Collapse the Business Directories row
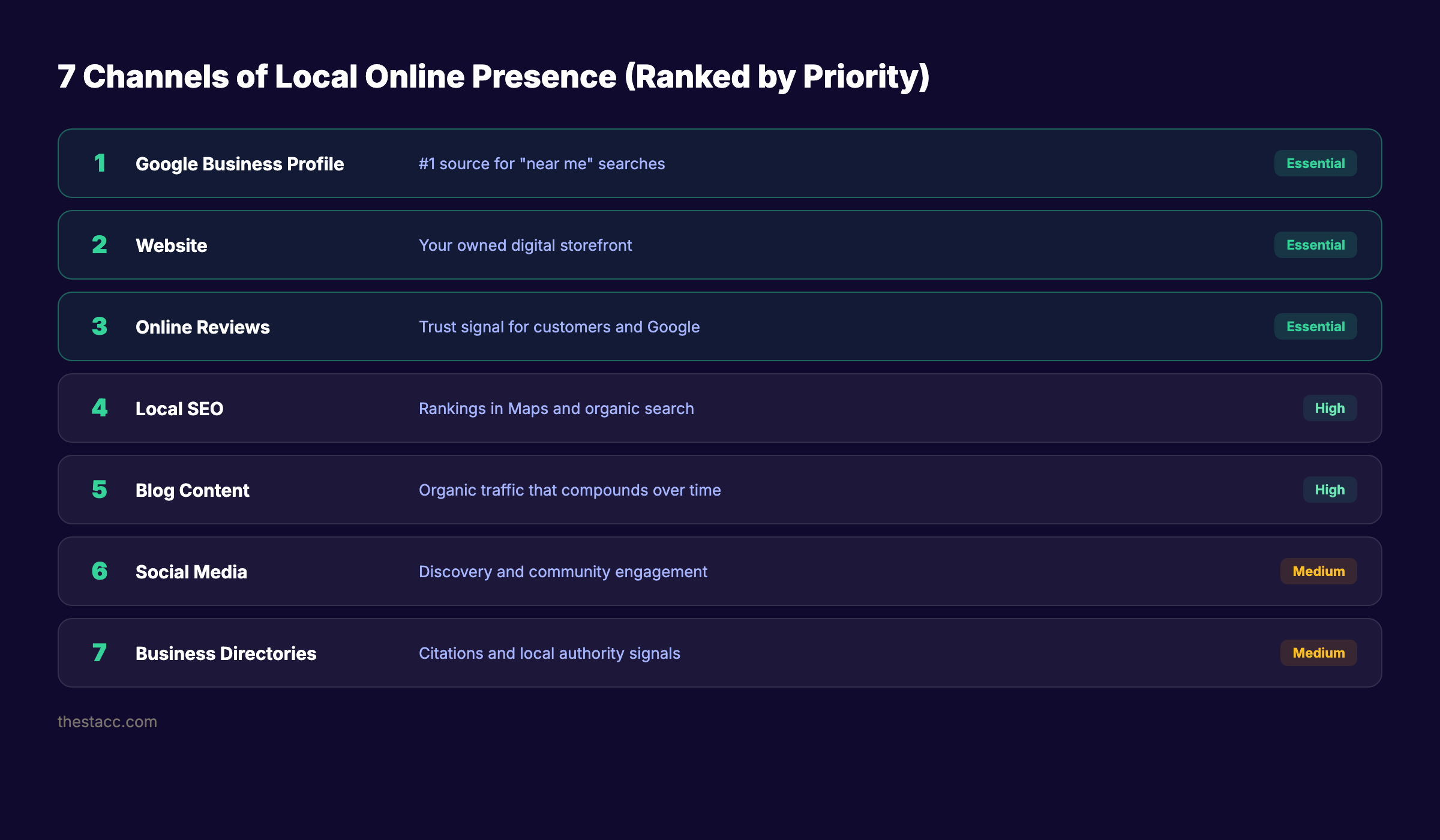The image size is (1440, 840). [x=720, y=653]
